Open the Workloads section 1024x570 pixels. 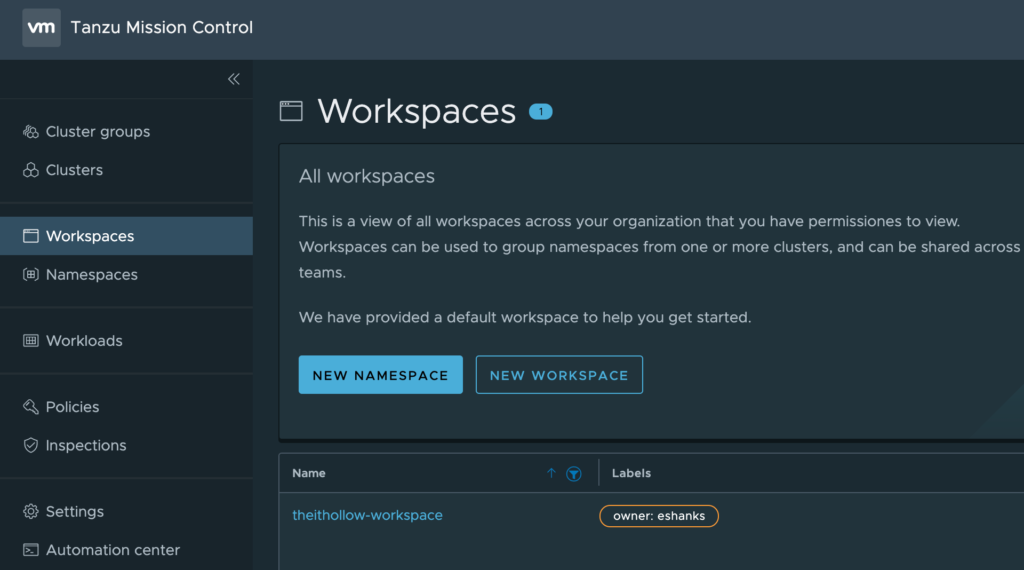(x=84, y=341)
